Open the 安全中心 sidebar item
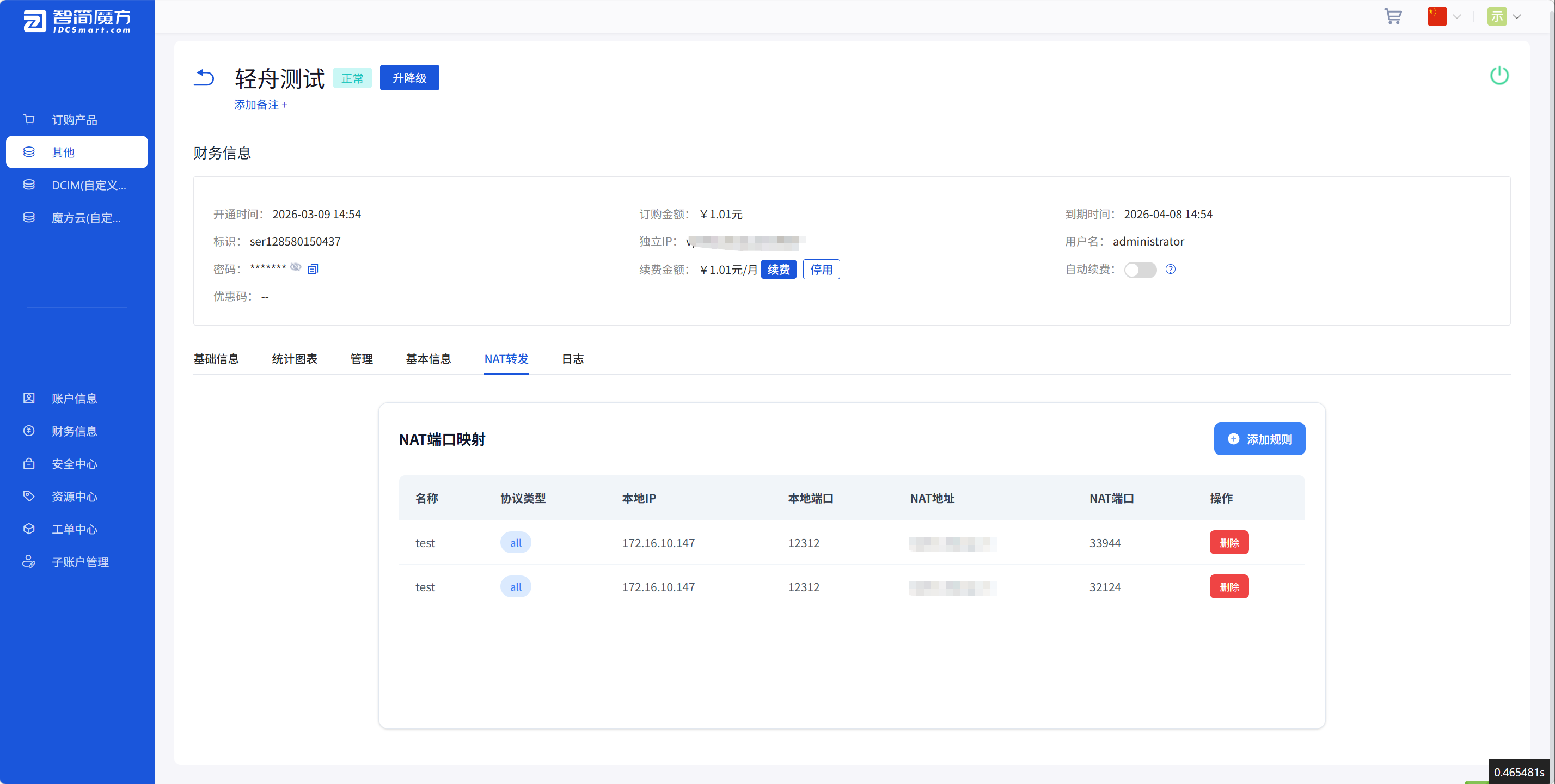1555x784 pixels. (x=74, y=463)
